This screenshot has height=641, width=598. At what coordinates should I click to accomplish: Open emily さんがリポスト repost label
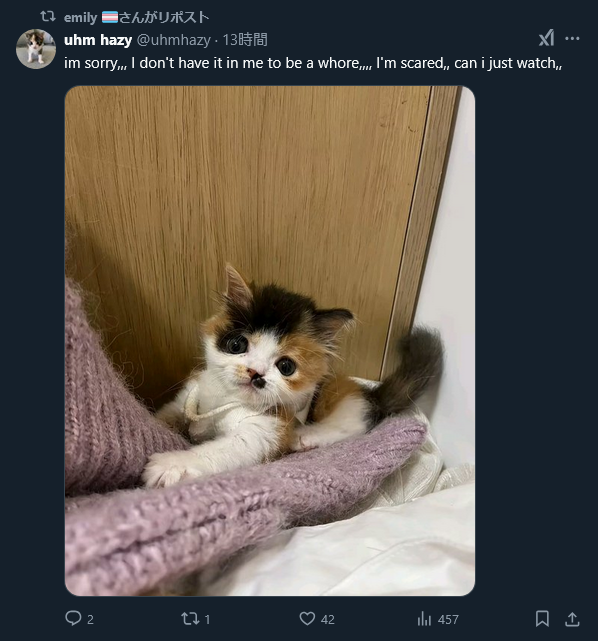point(137,17)
